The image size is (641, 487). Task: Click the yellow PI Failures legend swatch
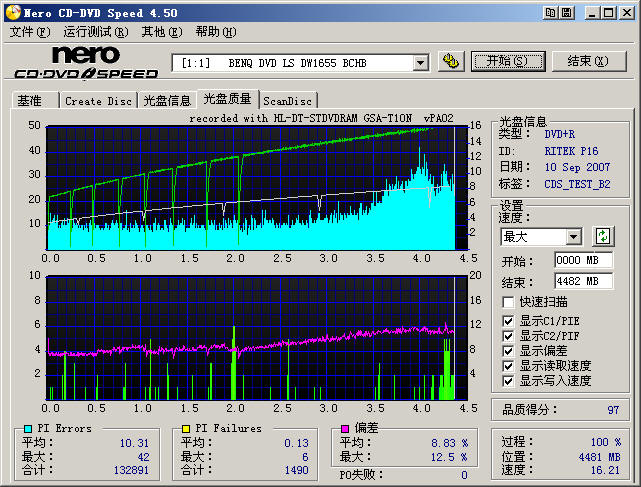click(x=186, y=429)
